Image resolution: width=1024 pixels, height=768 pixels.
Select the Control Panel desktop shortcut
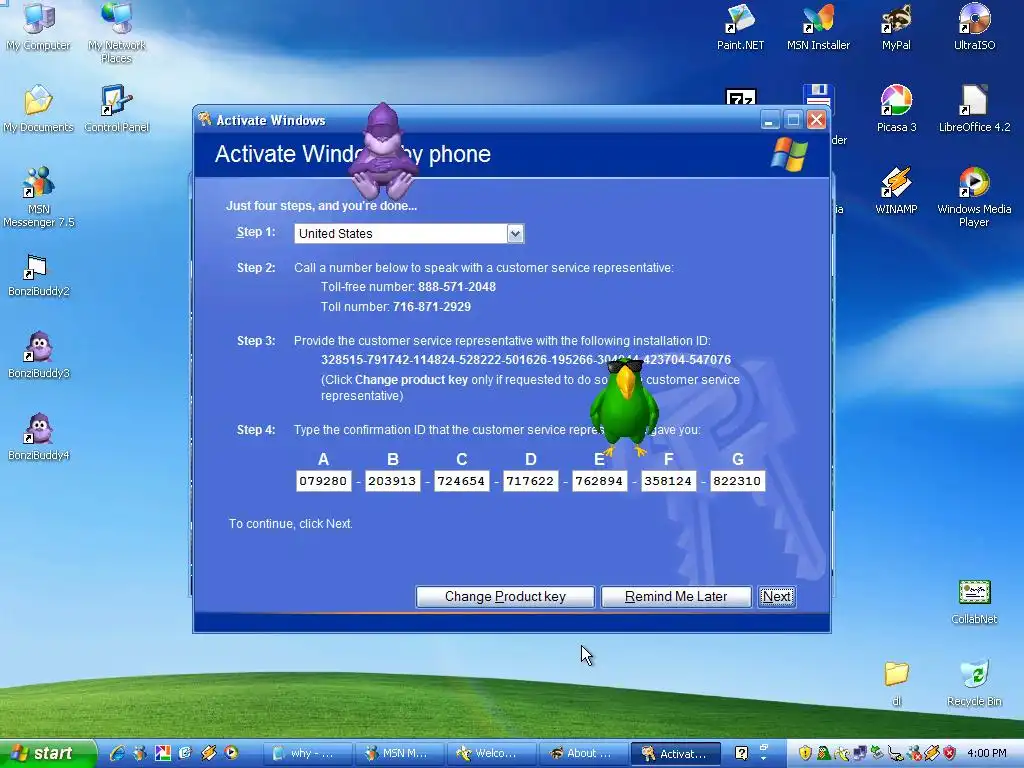pyautogui.click(x=117, y=109)
